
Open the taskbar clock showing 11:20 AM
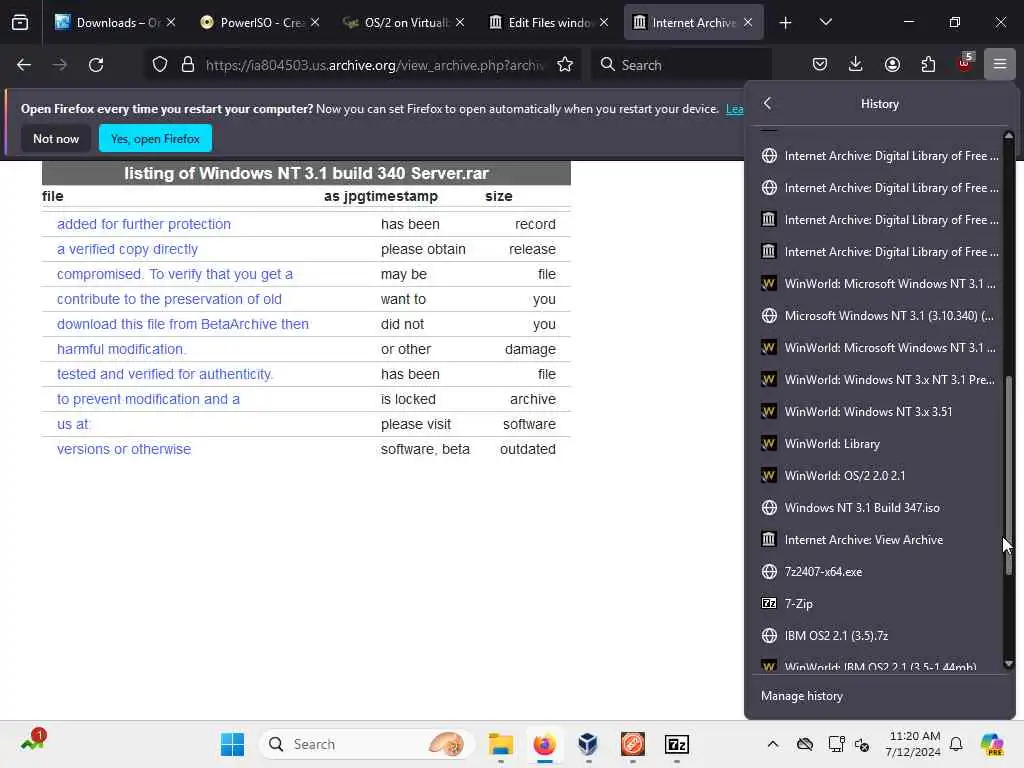pos(912,744)
